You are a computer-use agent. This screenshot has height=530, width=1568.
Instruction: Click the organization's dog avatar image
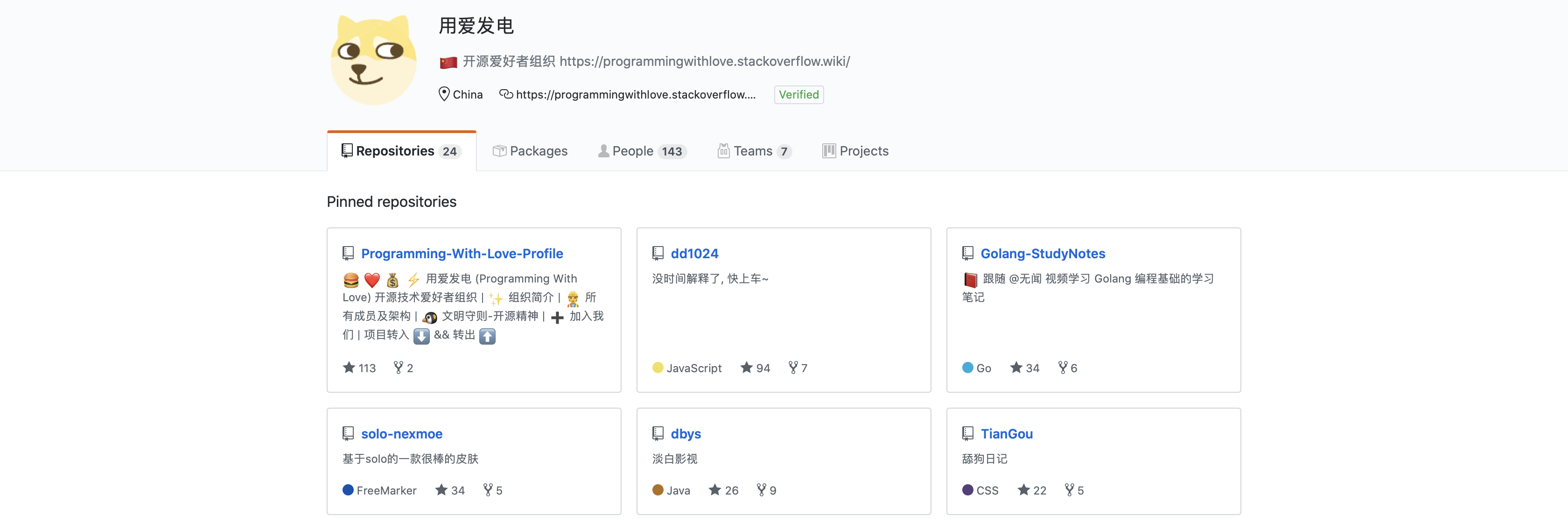coord(374,60)
